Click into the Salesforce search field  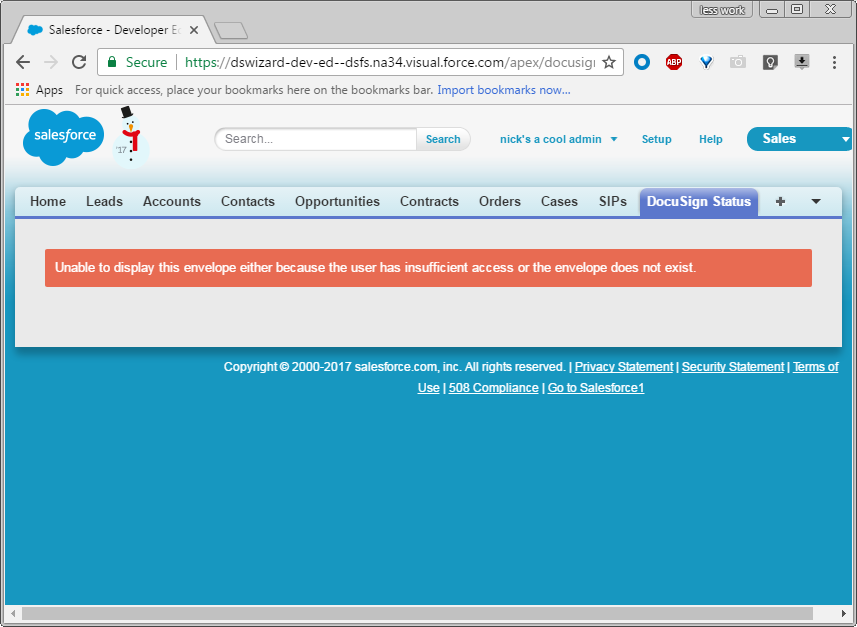[316, 139]
